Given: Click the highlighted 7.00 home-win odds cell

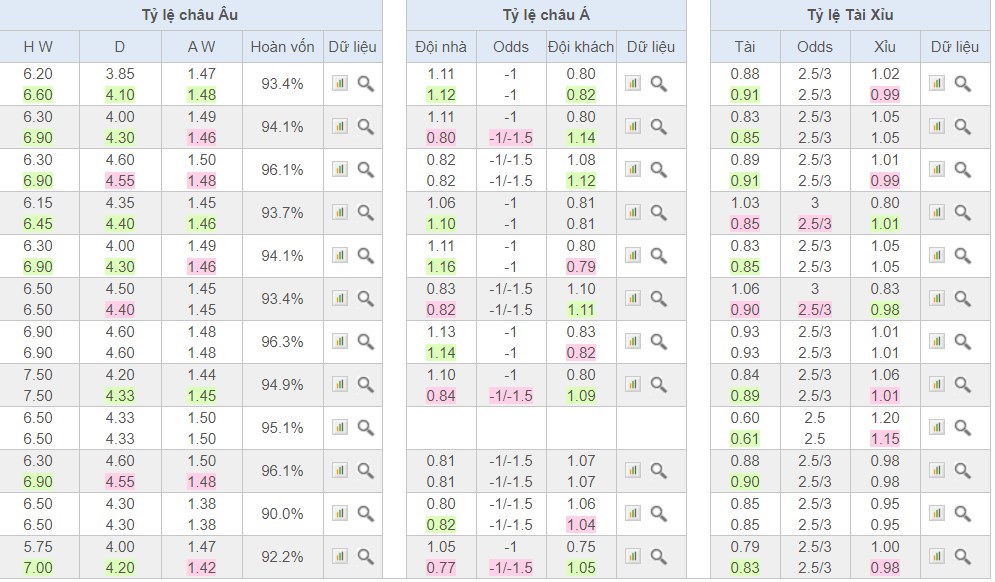Looking at the screenshot, I should coord(38,567).
